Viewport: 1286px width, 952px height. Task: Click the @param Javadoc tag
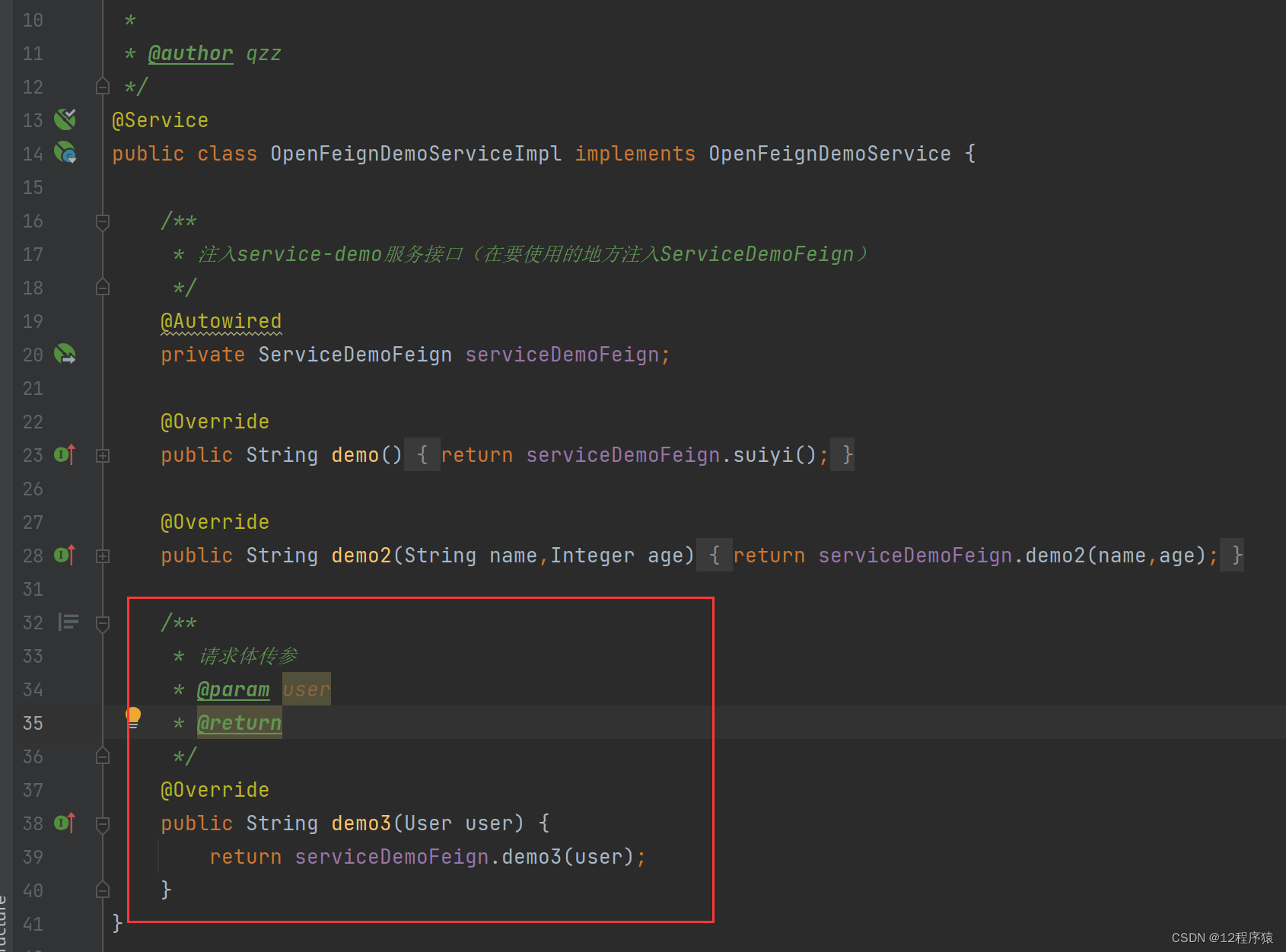coord(233,689)
